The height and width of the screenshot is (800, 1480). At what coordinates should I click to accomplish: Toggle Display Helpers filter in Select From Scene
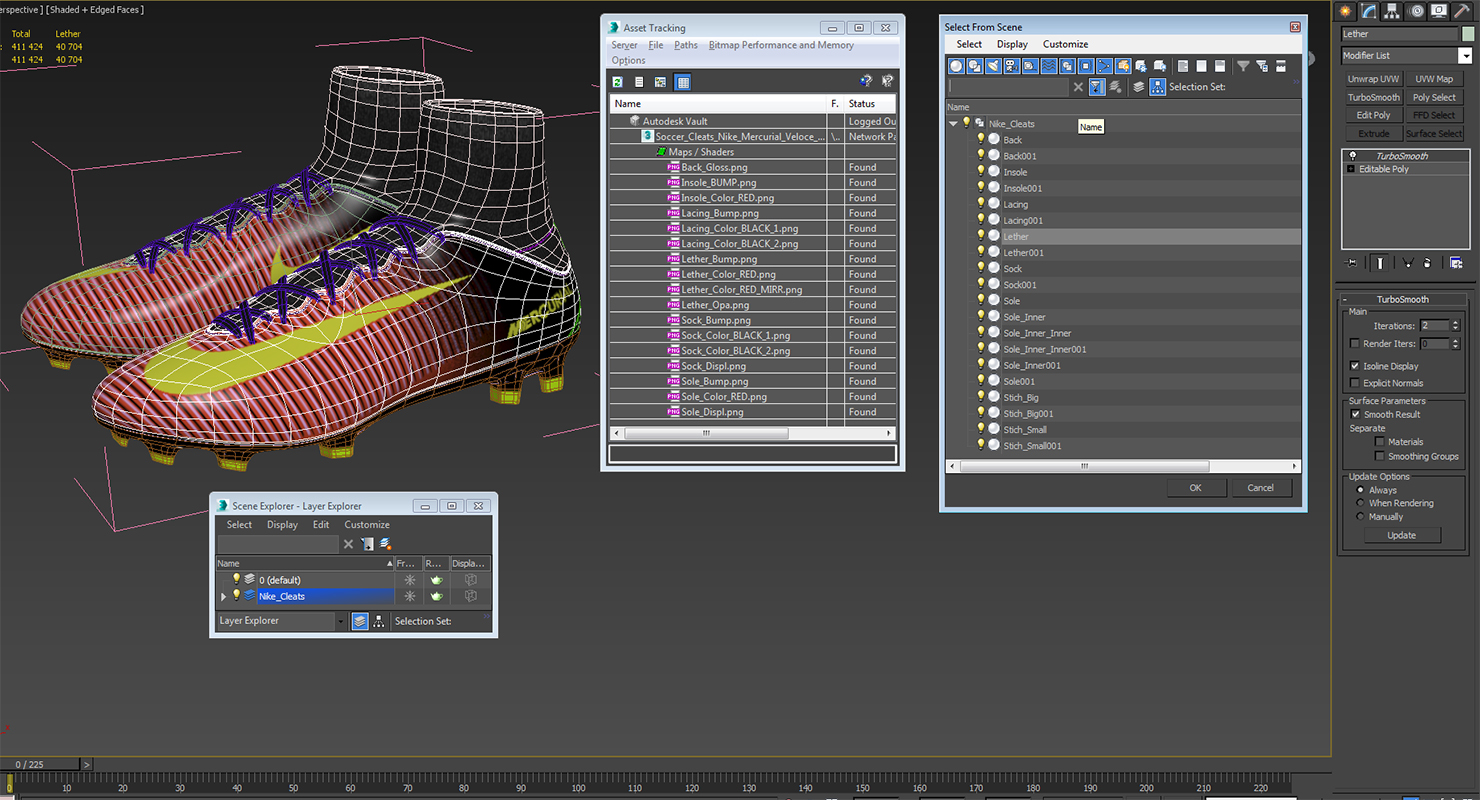pos(1030,66)
